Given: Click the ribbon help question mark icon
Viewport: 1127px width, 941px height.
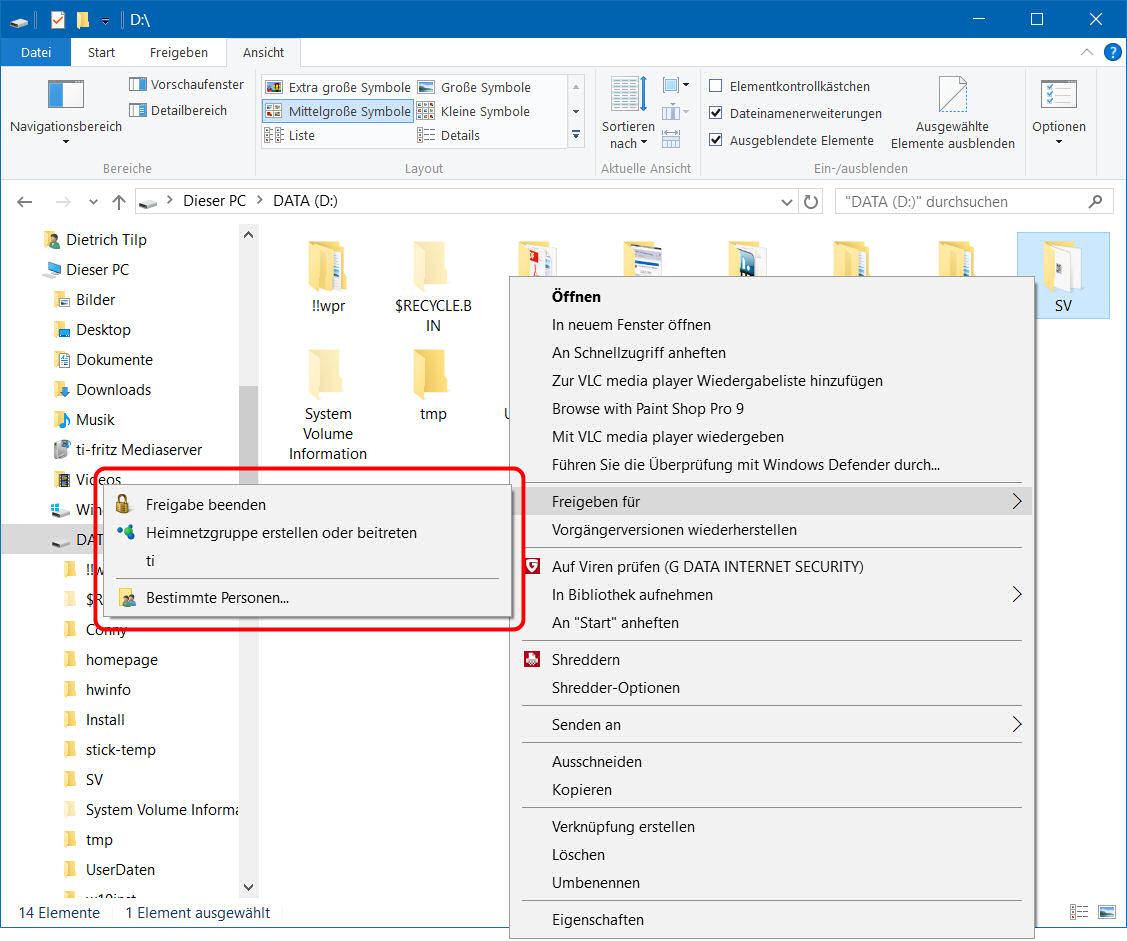Looking at the screenshot, I should (x=1112, y=52).
